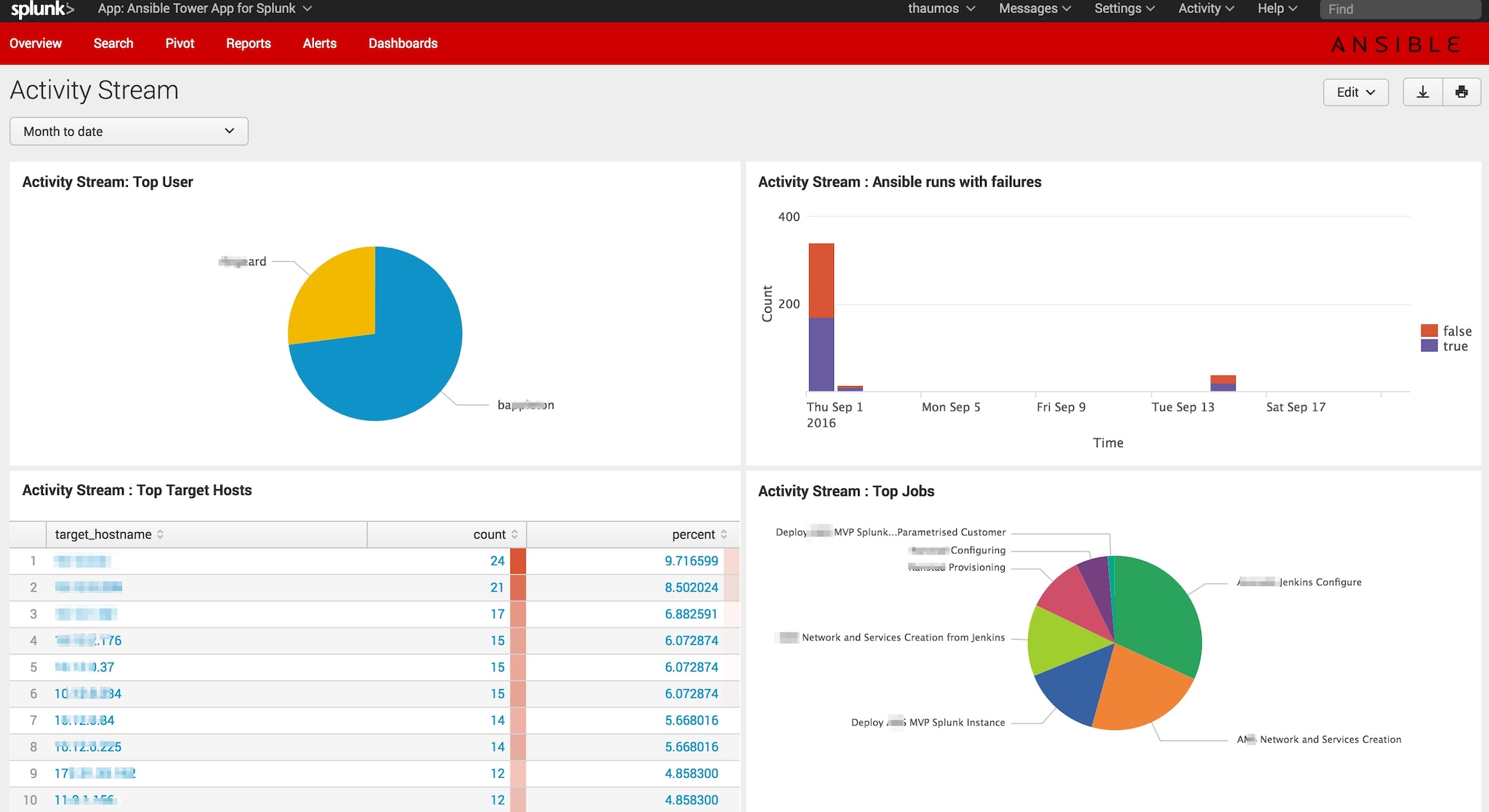Sort table by target_hostname column arrows

tap(160, 534)
